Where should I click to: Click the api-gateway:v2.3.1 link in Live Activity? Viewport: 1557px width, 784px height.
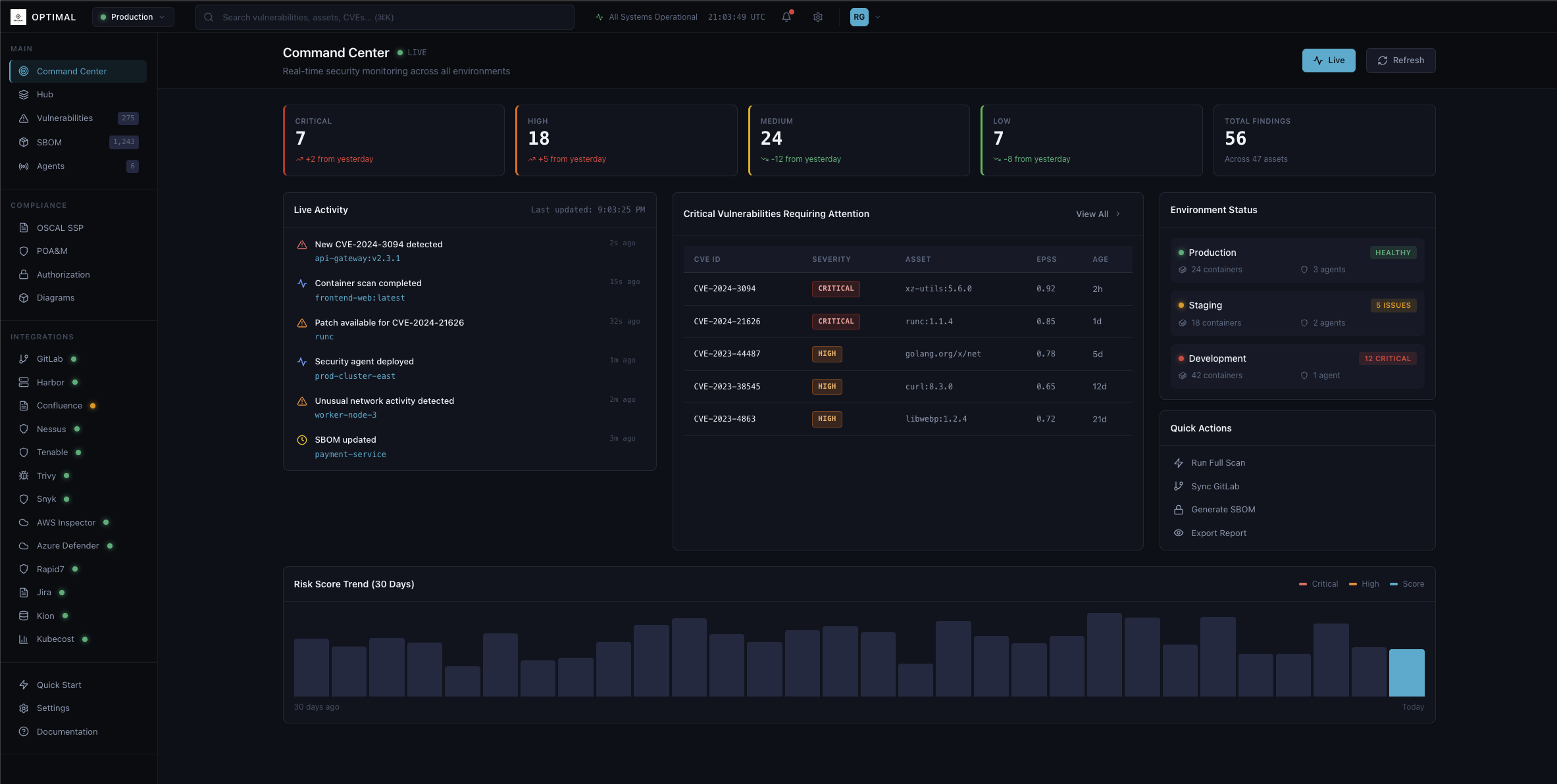pos(357,258)
